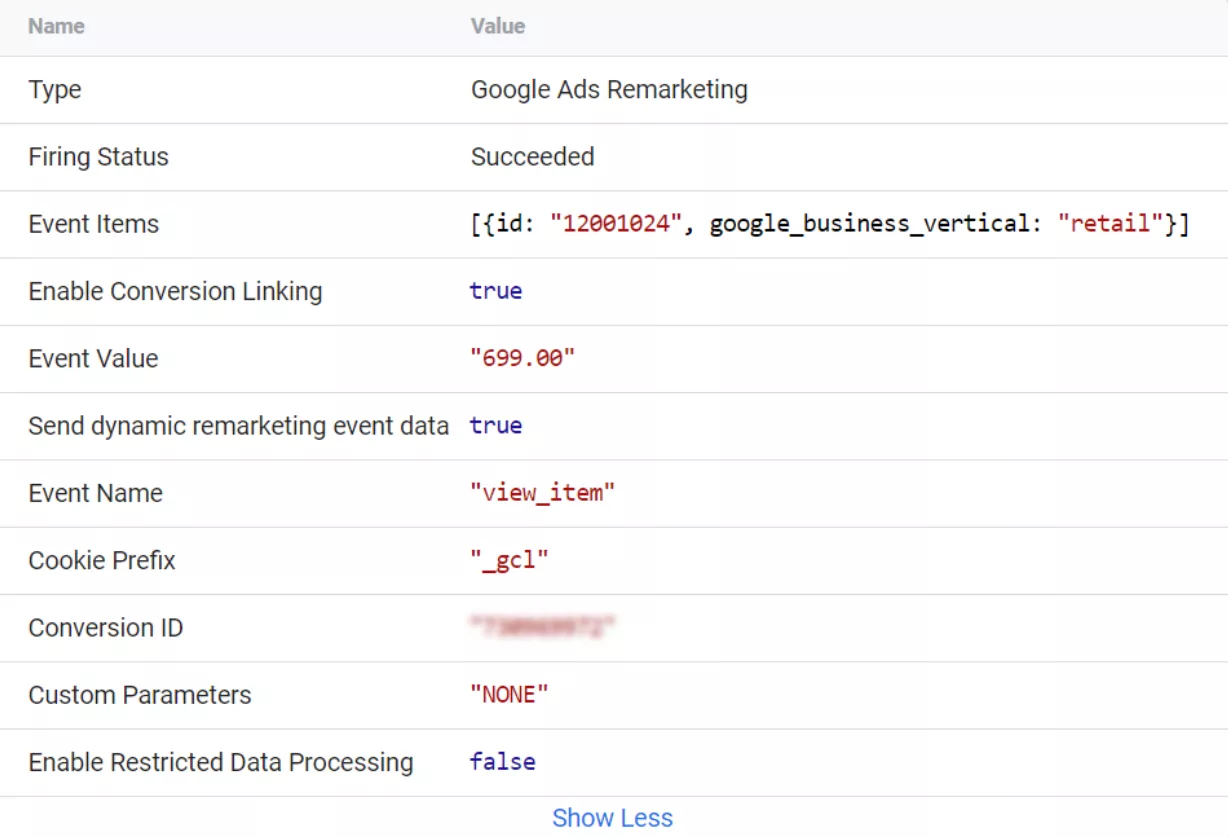This screenshot has height=837, width=1228.
Task: Click the Event Name label
Action: 95,493
